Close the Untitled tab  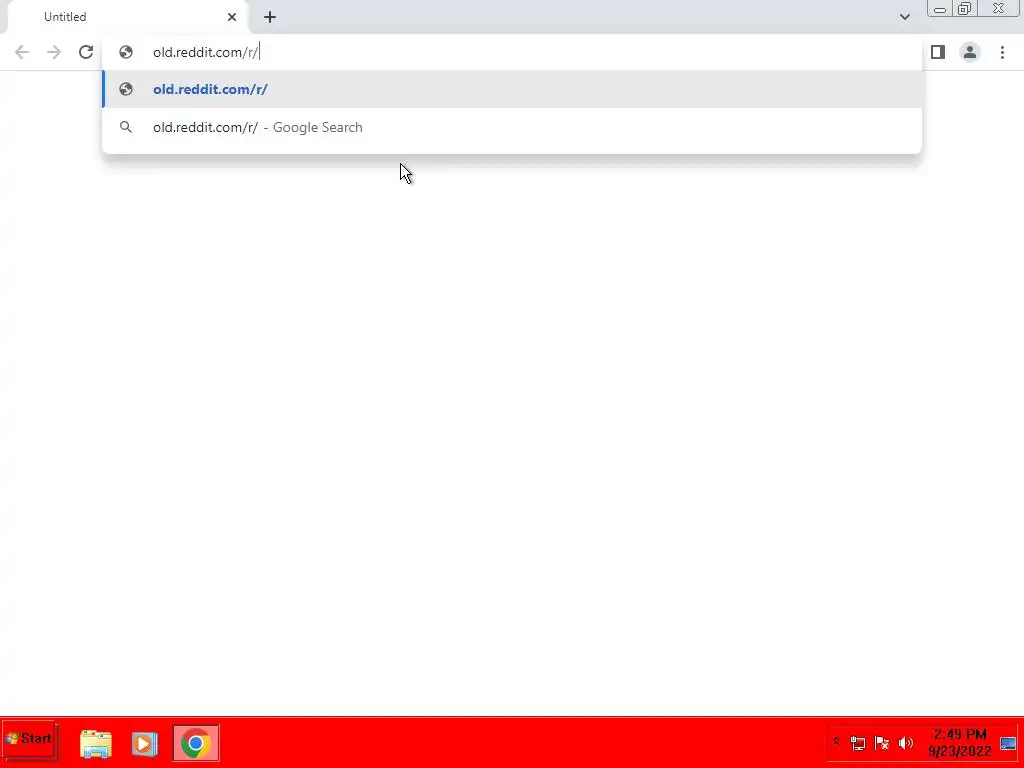click(x=232, y=17)
